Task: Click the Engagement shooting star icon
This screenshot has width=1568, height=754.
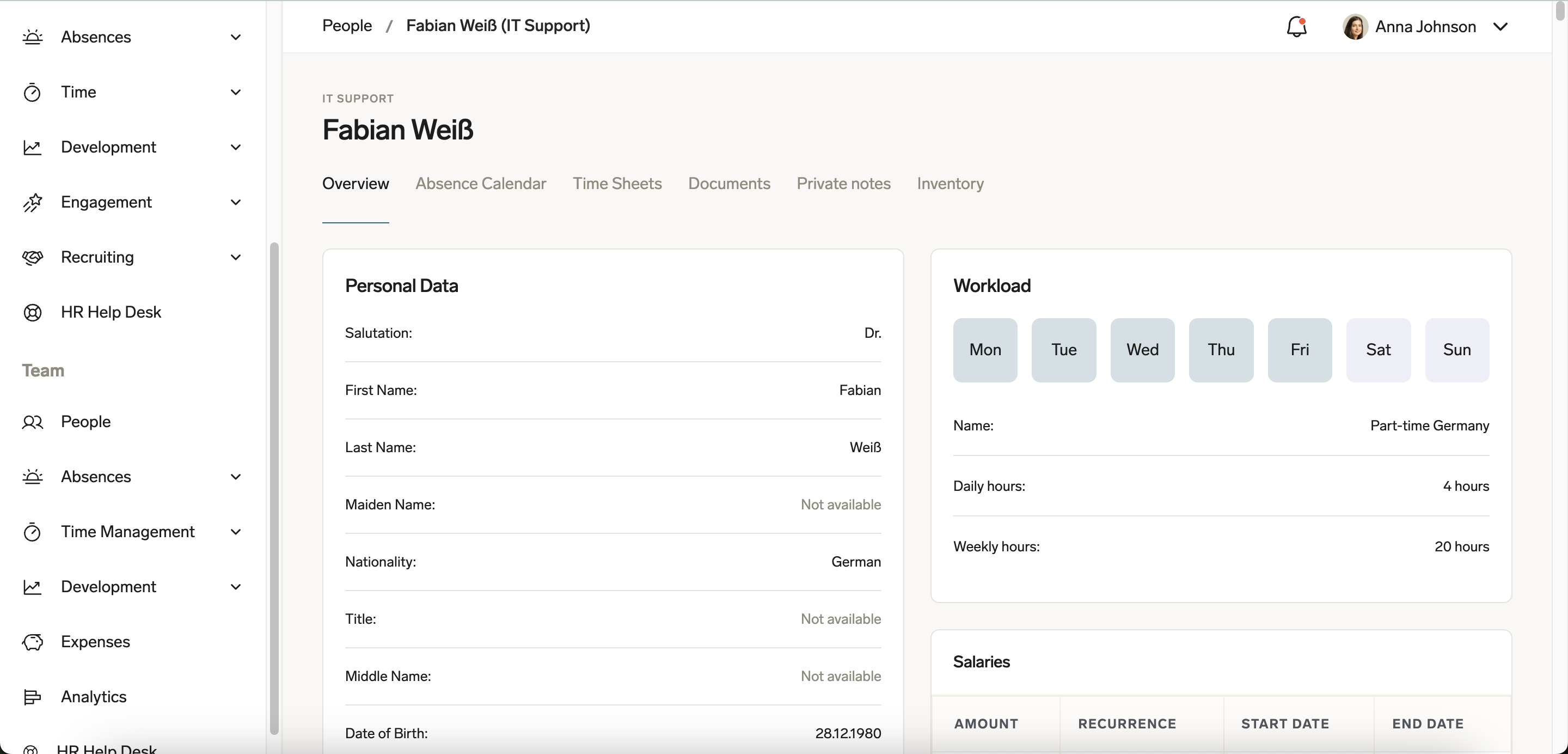Action: tap(32, 202)
